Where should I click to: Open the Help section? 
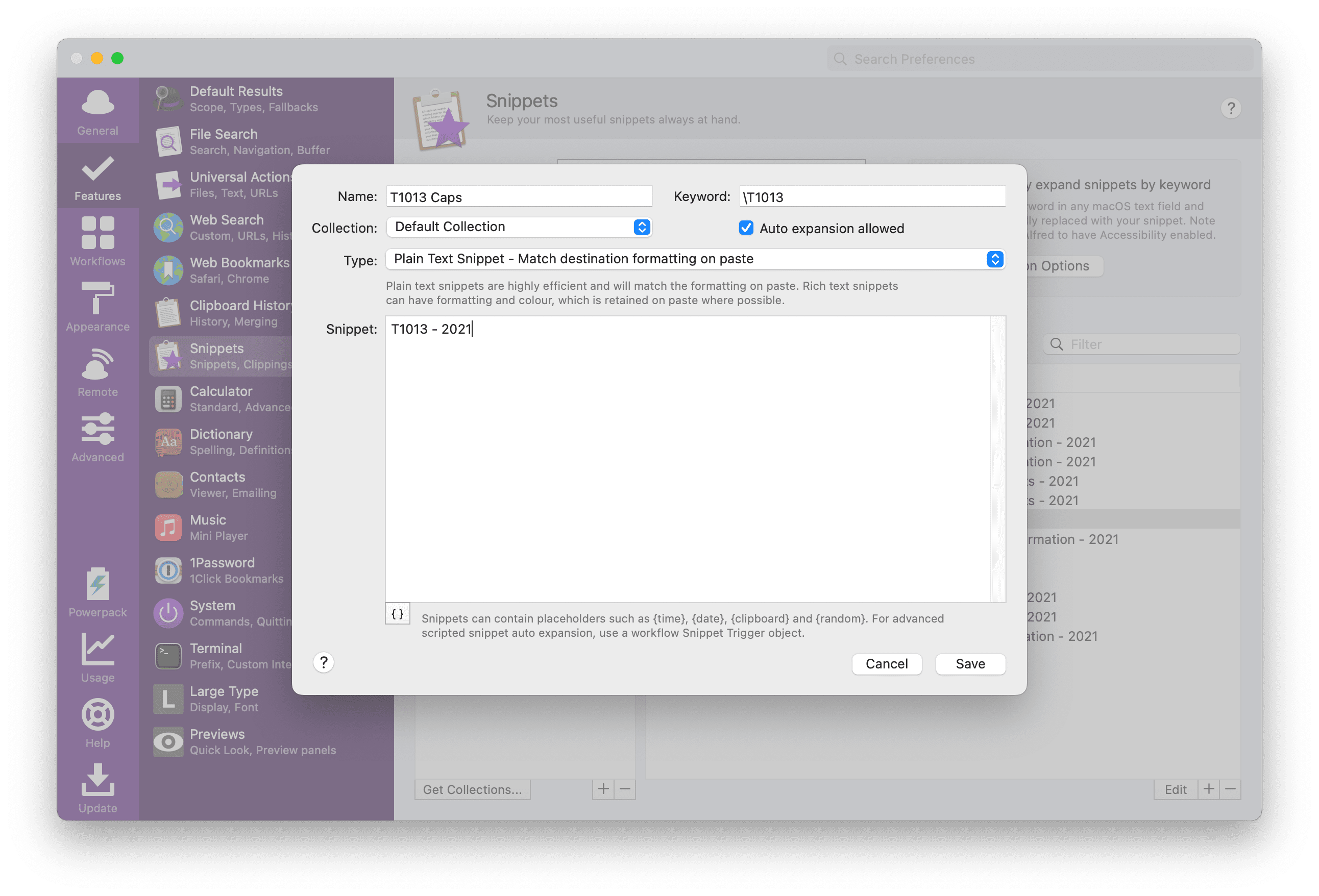click(97, 723)
